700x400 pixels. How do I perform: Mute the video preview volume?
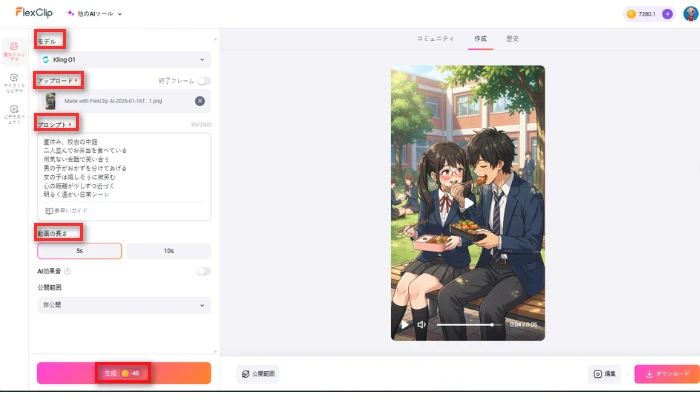[x=421, y=324]
